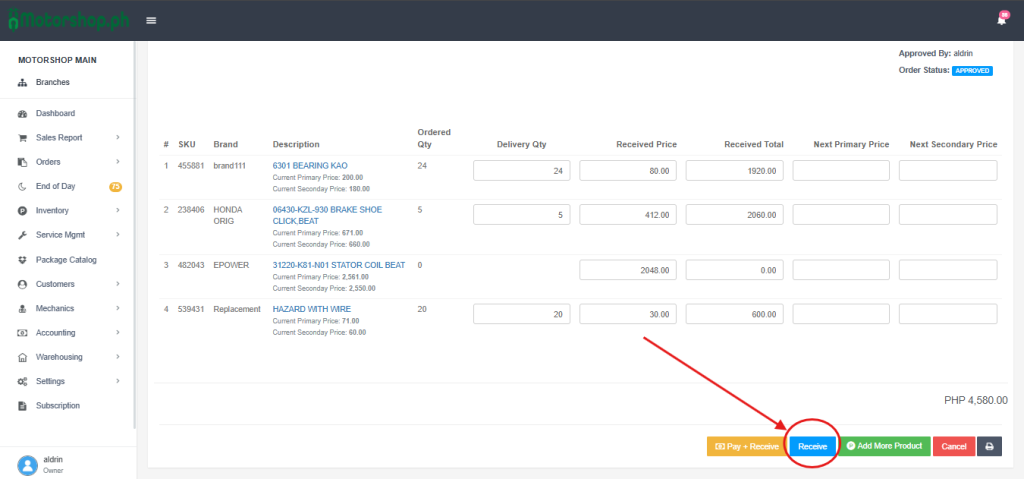Click the Add More Product button
The image size is (1024, 479).
tap(884, 446)
